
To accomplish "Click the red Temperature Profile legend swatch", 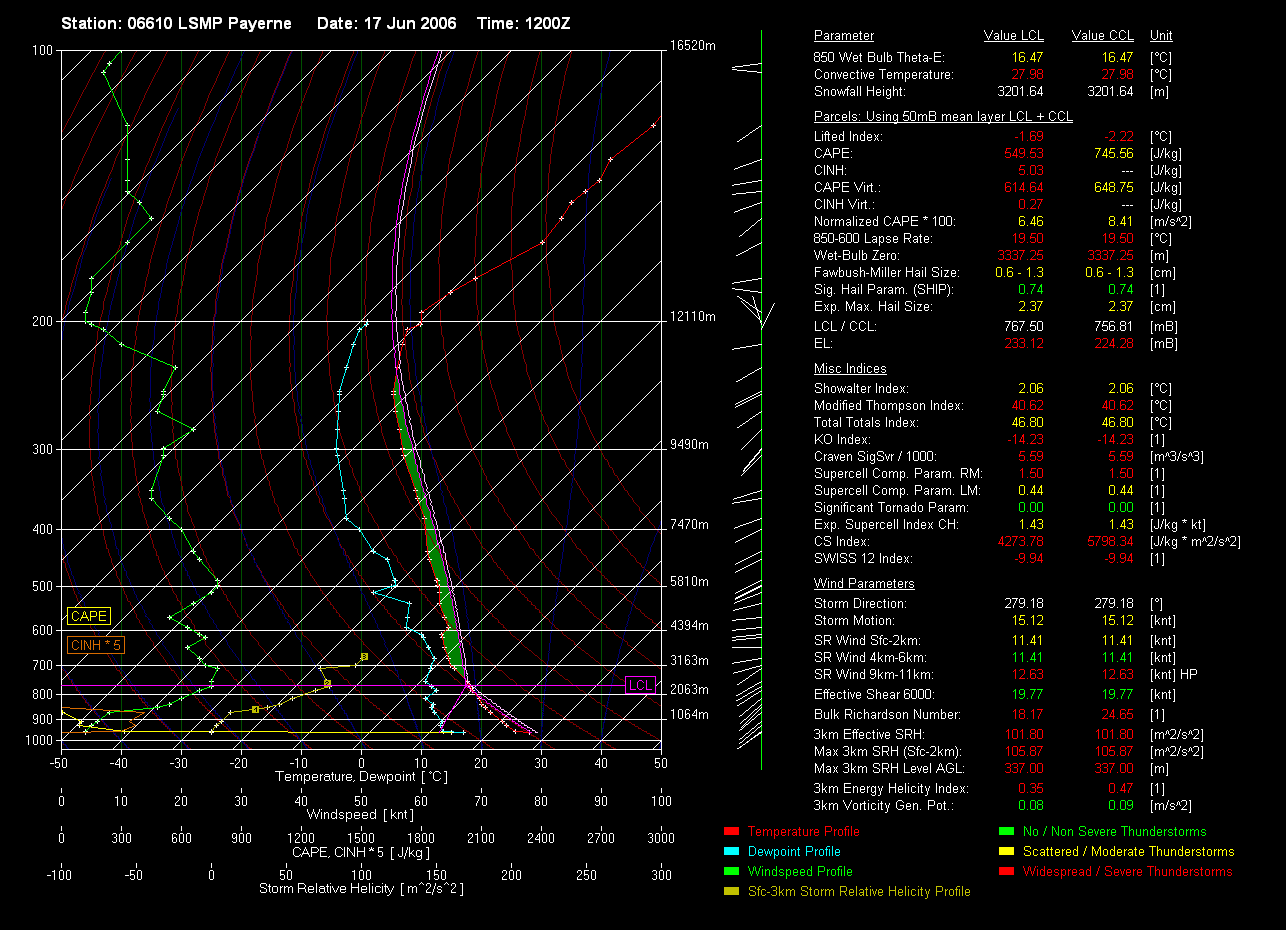I will (730, 832).
